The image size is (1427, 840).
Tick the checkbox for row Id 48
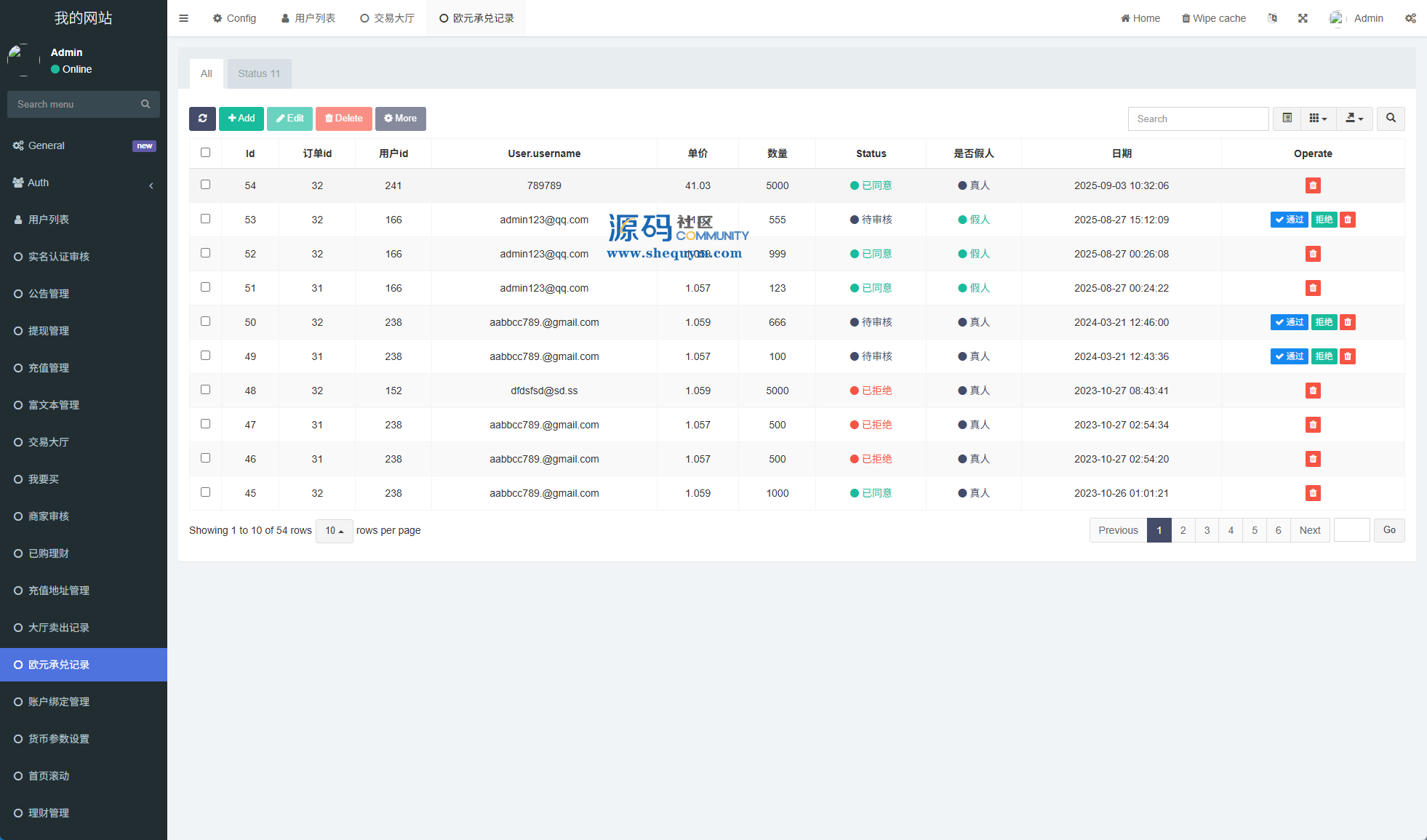coord(205,390)
